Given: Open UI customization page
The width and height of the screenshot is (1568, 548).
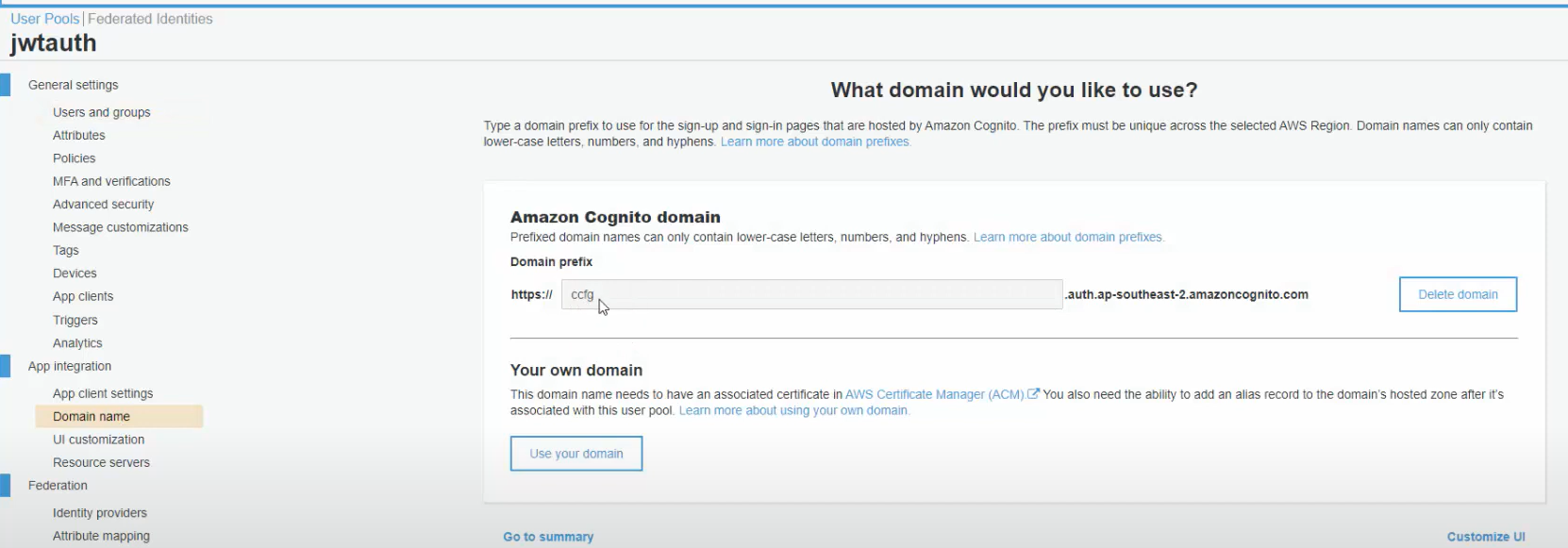Looking at the screenshot, I should 99,440.
